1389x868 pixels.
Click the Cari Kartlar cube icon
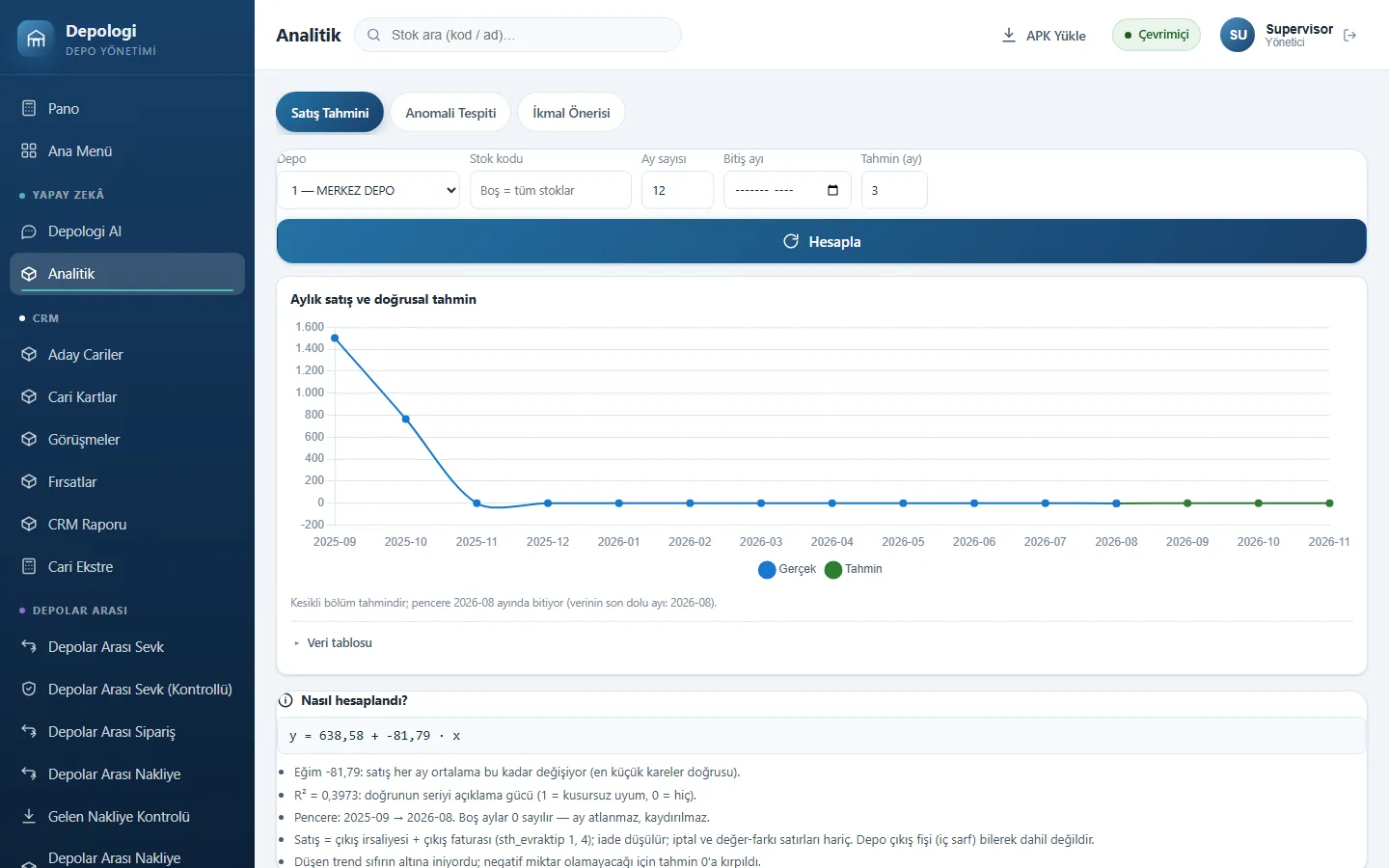click(x=29, y=397)
